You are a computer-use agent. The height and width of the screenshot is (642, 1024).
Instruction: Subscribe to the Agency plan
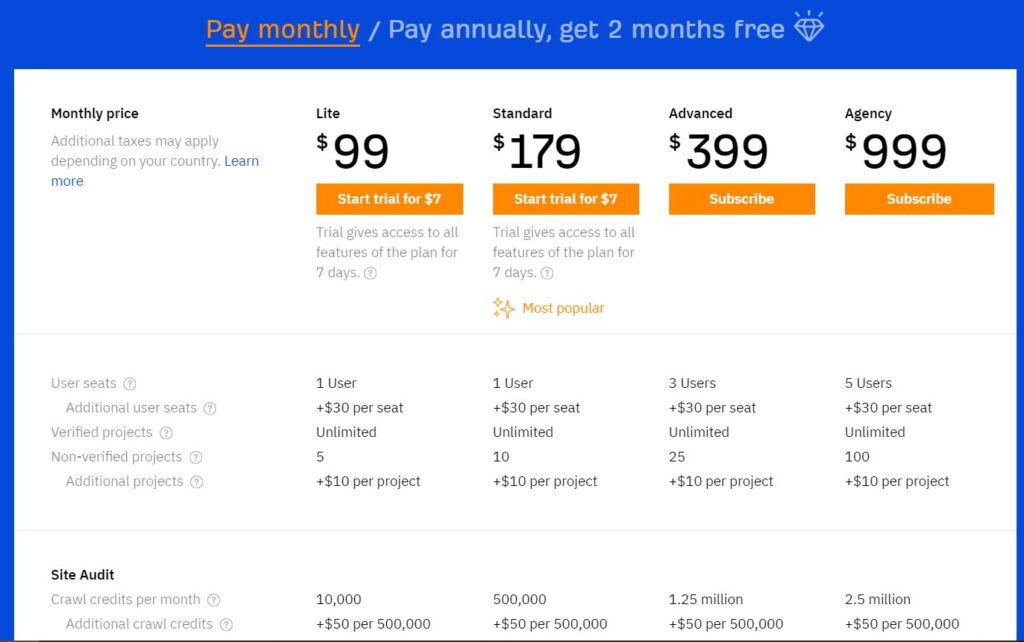pyautogui.click(x=919, y=199)
